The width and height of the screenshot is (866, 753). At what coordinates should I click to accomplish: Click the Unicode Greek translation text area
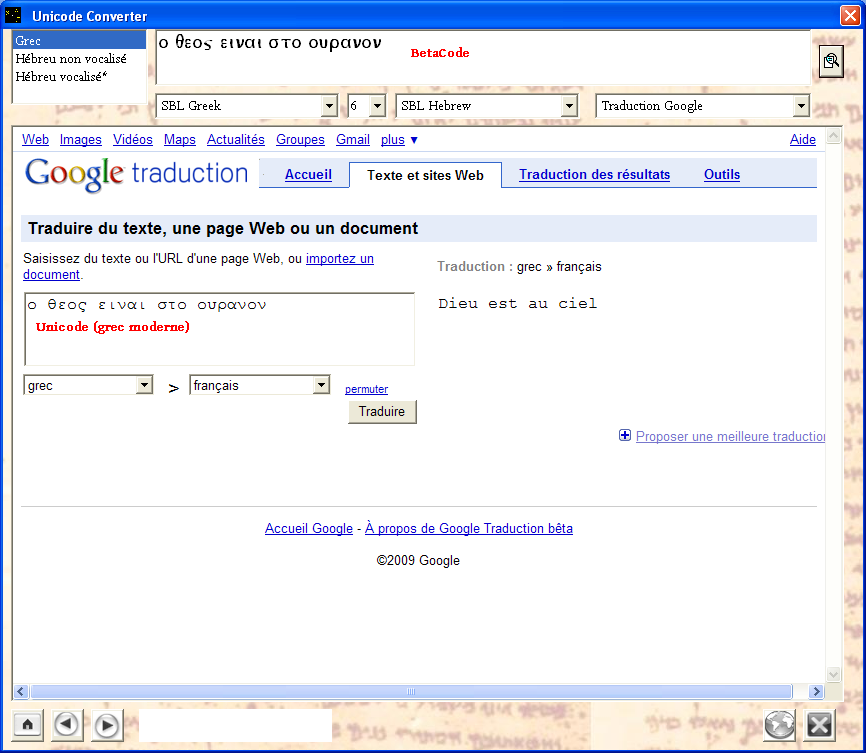pos(219,329)
